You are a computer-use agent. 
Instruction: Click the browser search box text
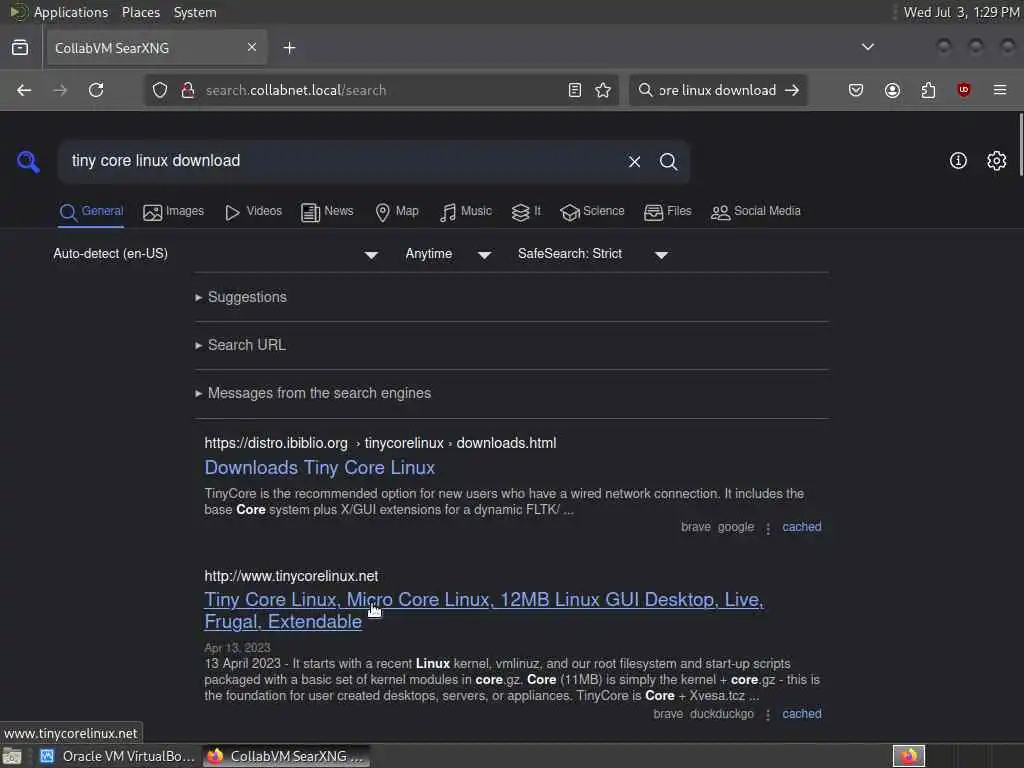tap(717, 90)
